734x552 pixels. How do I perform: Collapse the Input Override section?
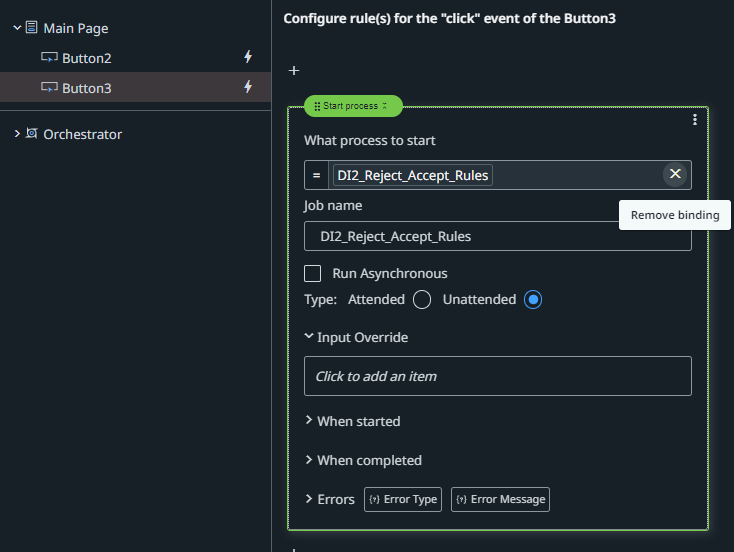tap(308, 336)
